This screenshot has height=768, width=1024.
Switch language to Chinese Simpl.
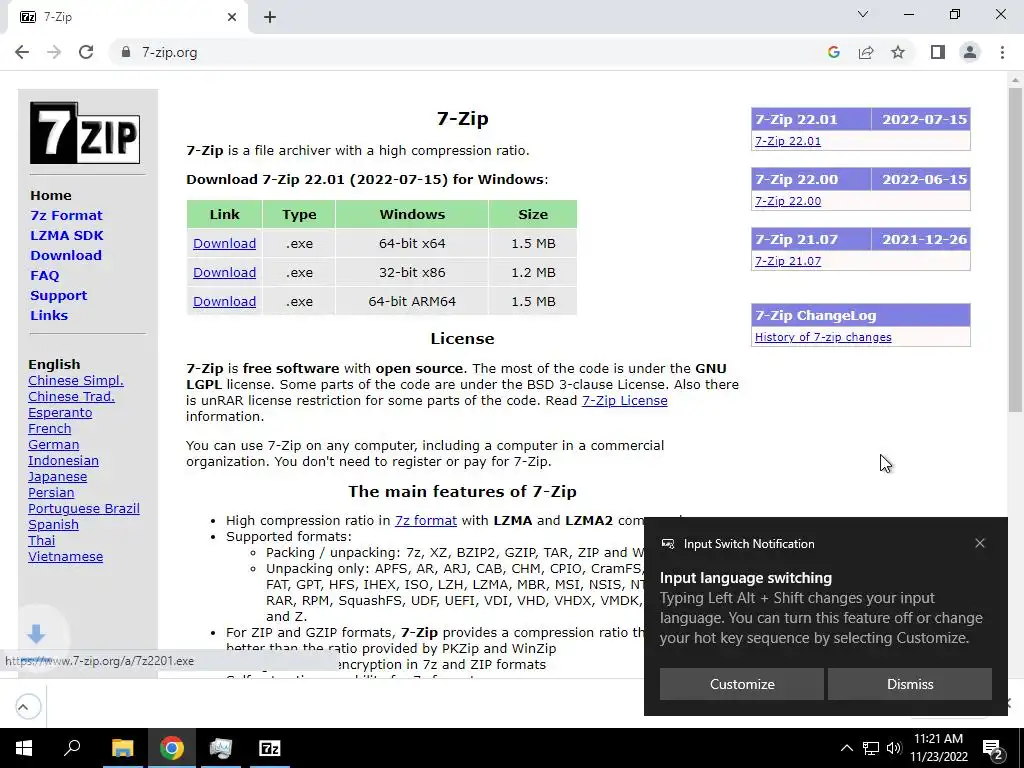coord(76,381)
